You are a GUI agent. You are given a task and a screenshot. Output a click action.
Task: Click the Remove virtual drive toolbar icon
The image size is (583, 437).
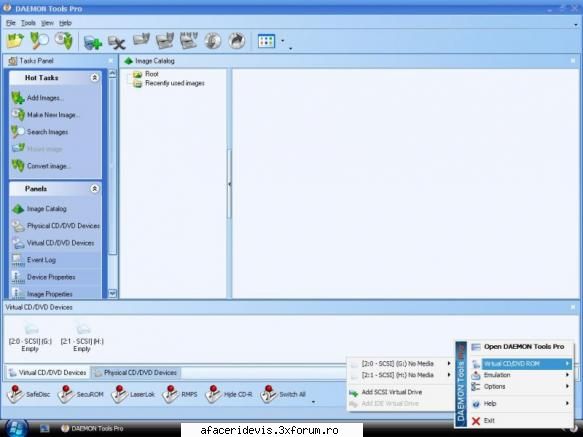coord(116,42)
